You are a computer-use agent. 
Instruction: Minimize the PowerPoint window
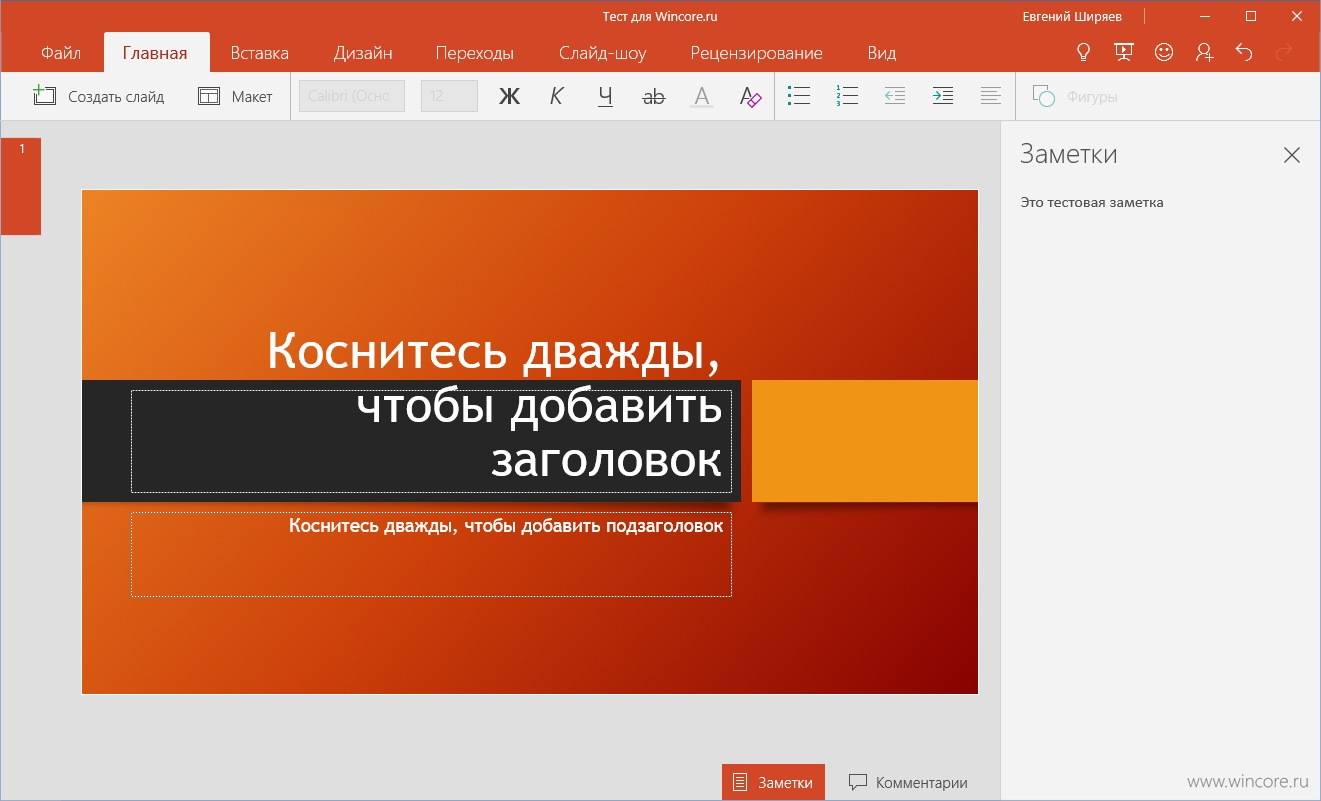click(1207, 16)
